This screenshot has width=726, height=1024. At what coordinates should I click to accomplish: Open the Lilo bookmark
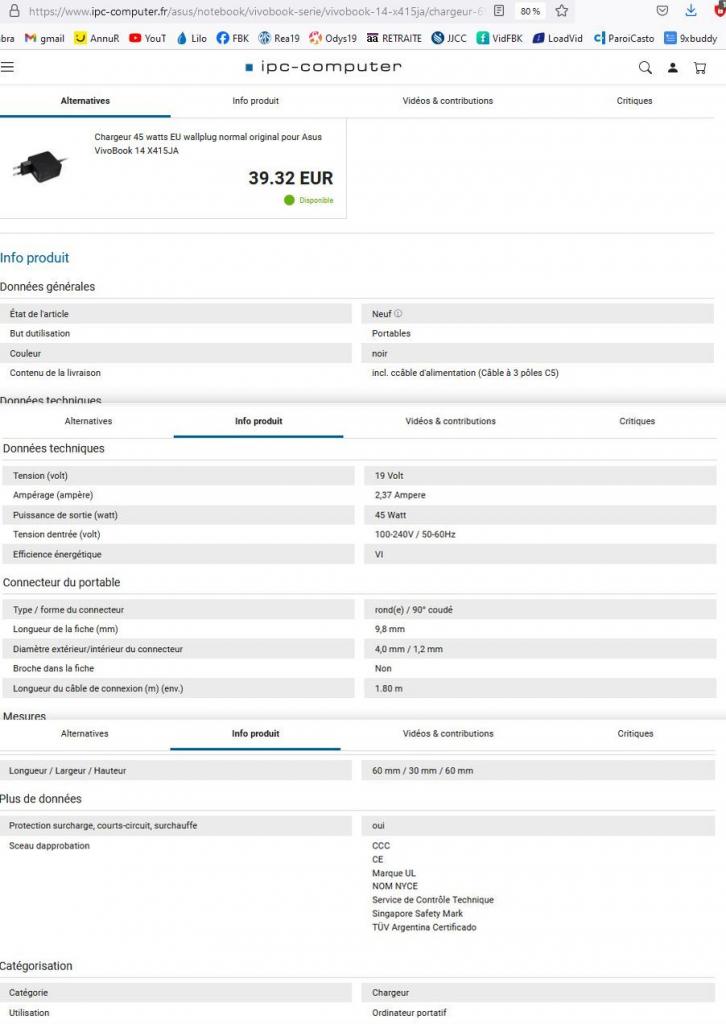coord(191,39)
